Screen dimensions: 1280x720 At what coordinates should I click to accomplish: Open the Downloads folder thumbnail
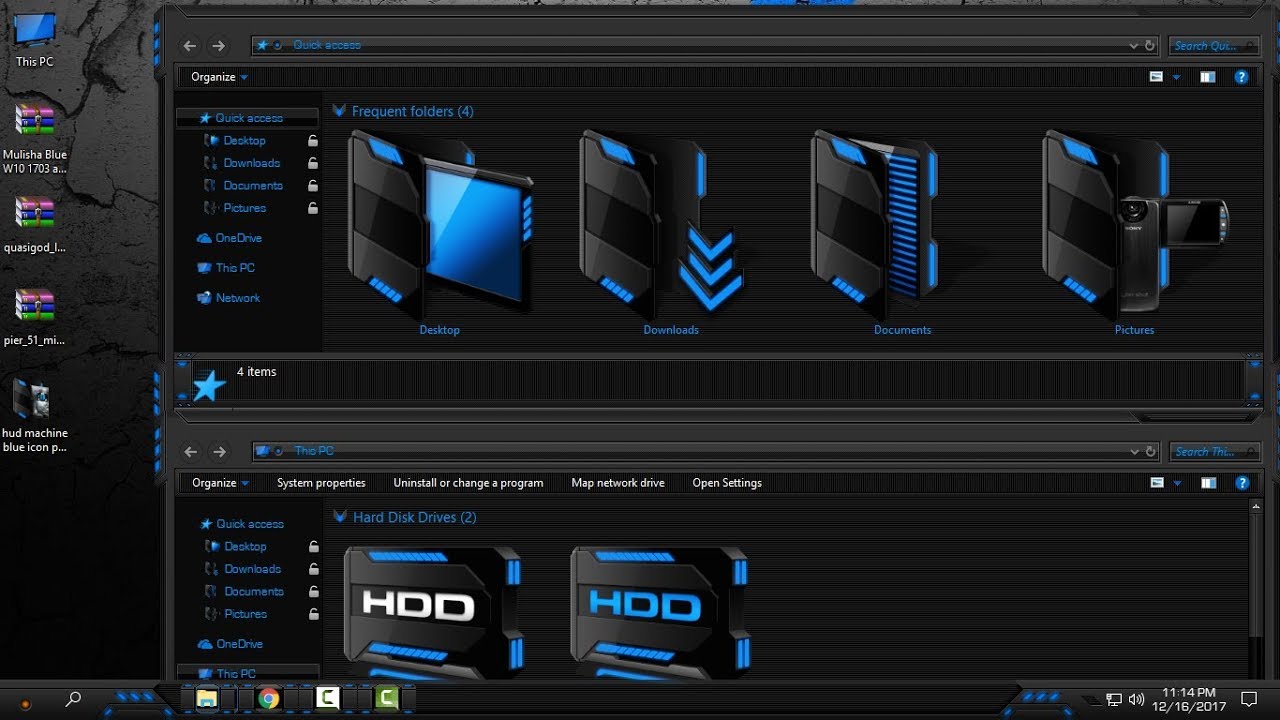(x=670, y=230)
